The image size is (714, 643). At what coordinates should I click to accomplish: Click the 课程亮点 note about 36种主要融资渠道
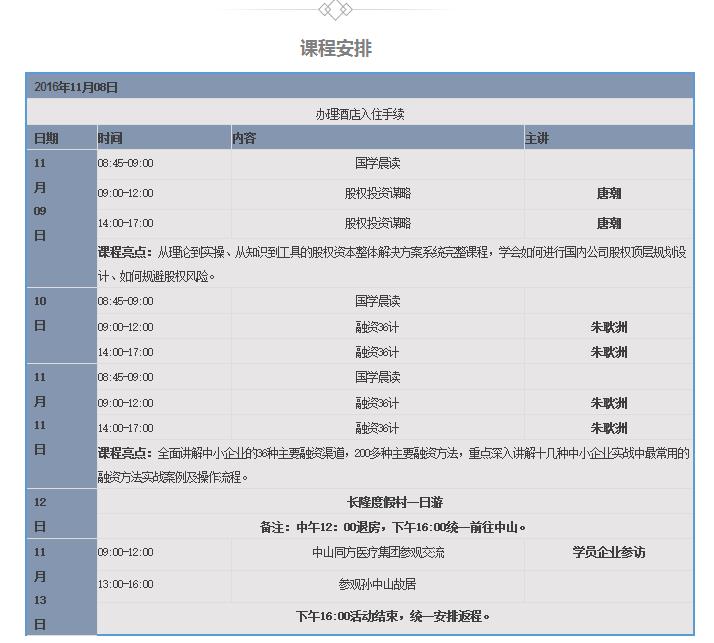click(394, 465)
